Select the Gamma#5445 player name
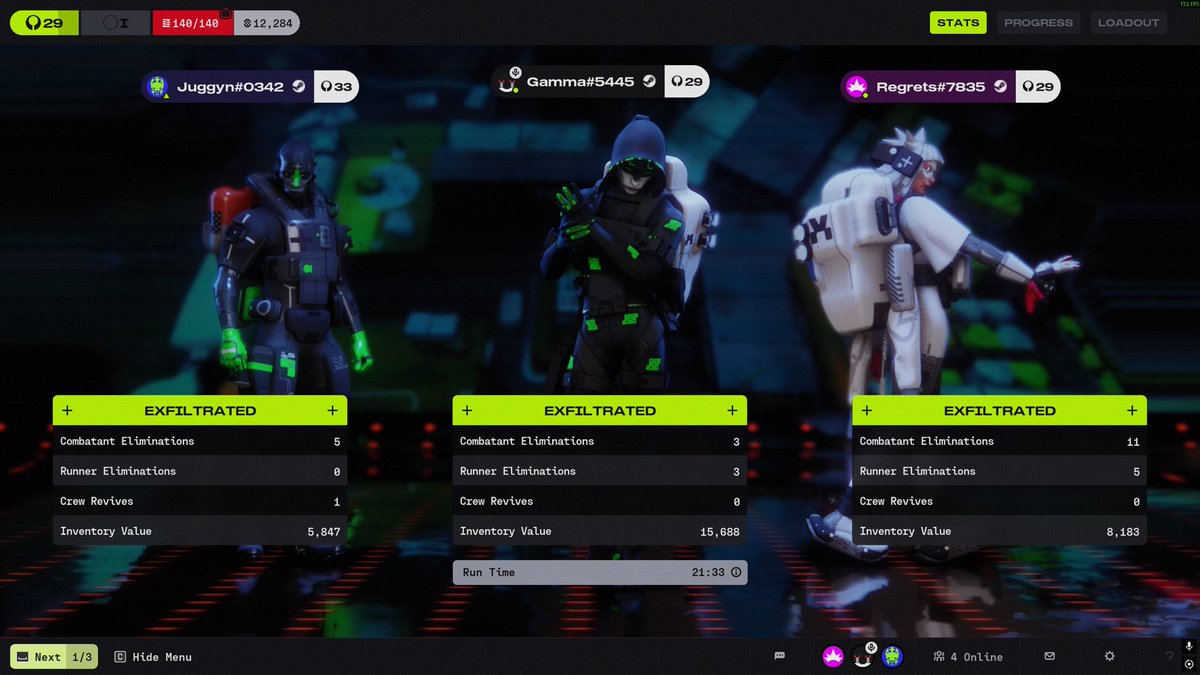The height and width of the screenshot is (675, 1200). tap(580, 82)
